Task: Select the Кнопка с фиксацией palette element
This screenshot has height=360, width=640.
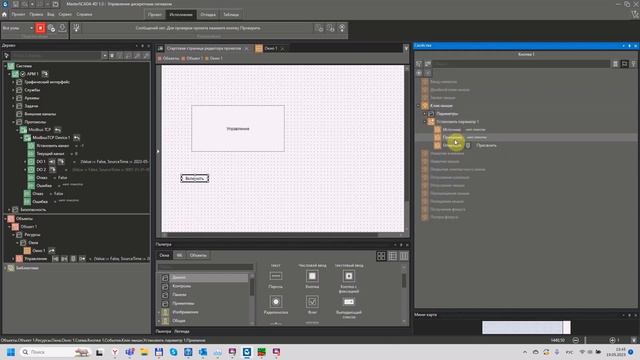Action: tap(349, 282)
